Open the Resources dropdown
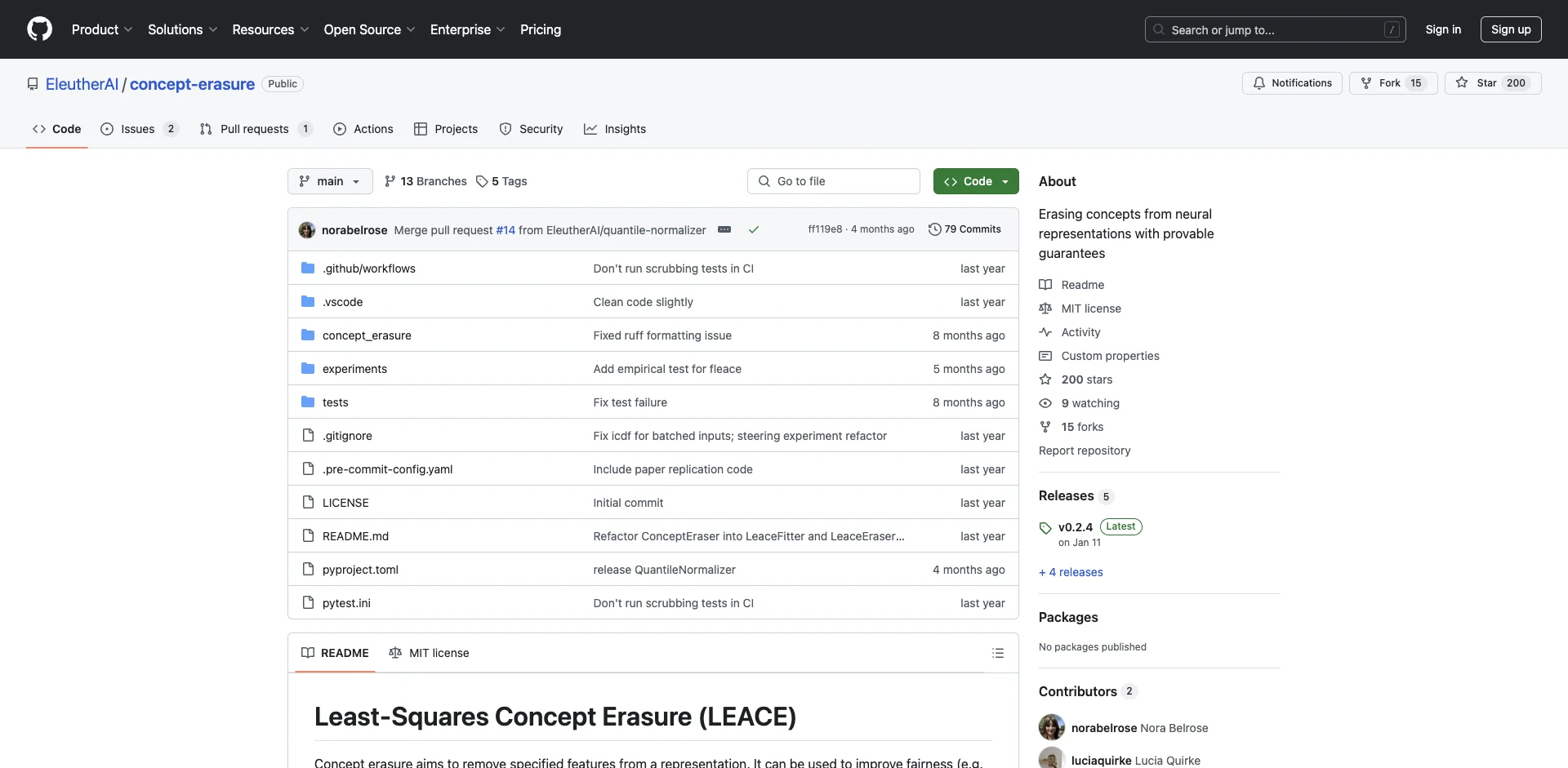The image size is (1568, 768). click(270, 29)
